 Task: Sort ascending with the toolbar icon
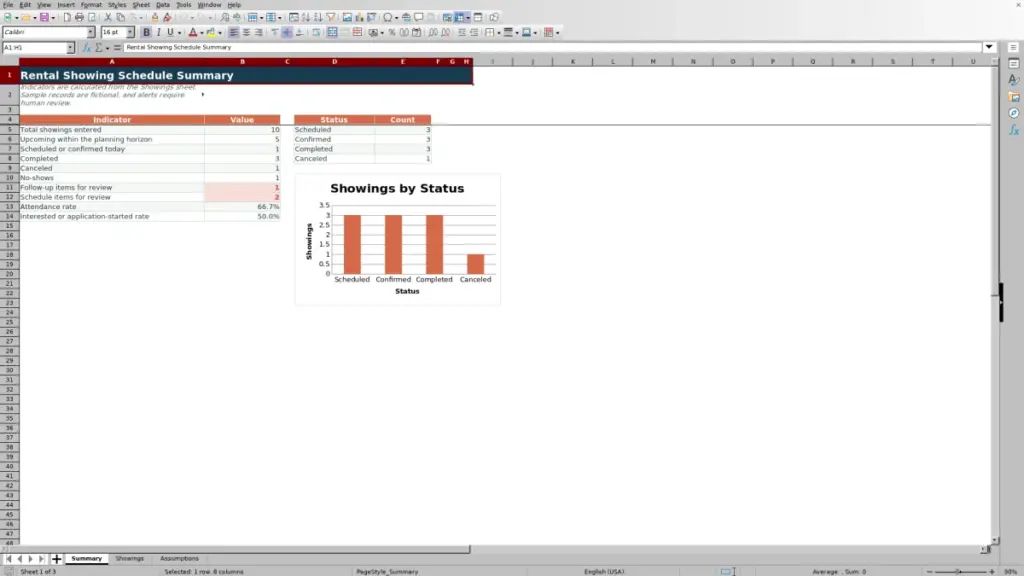click(306, 18)
